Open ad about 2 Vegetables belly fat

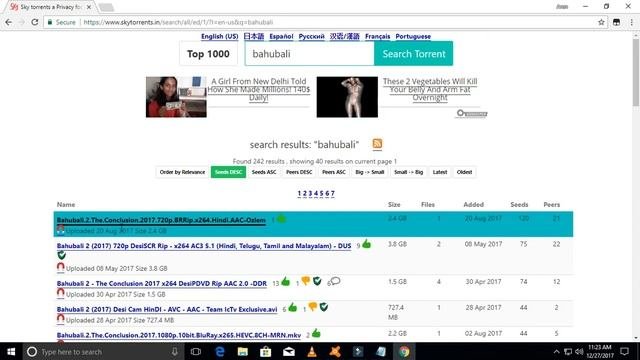430,89
